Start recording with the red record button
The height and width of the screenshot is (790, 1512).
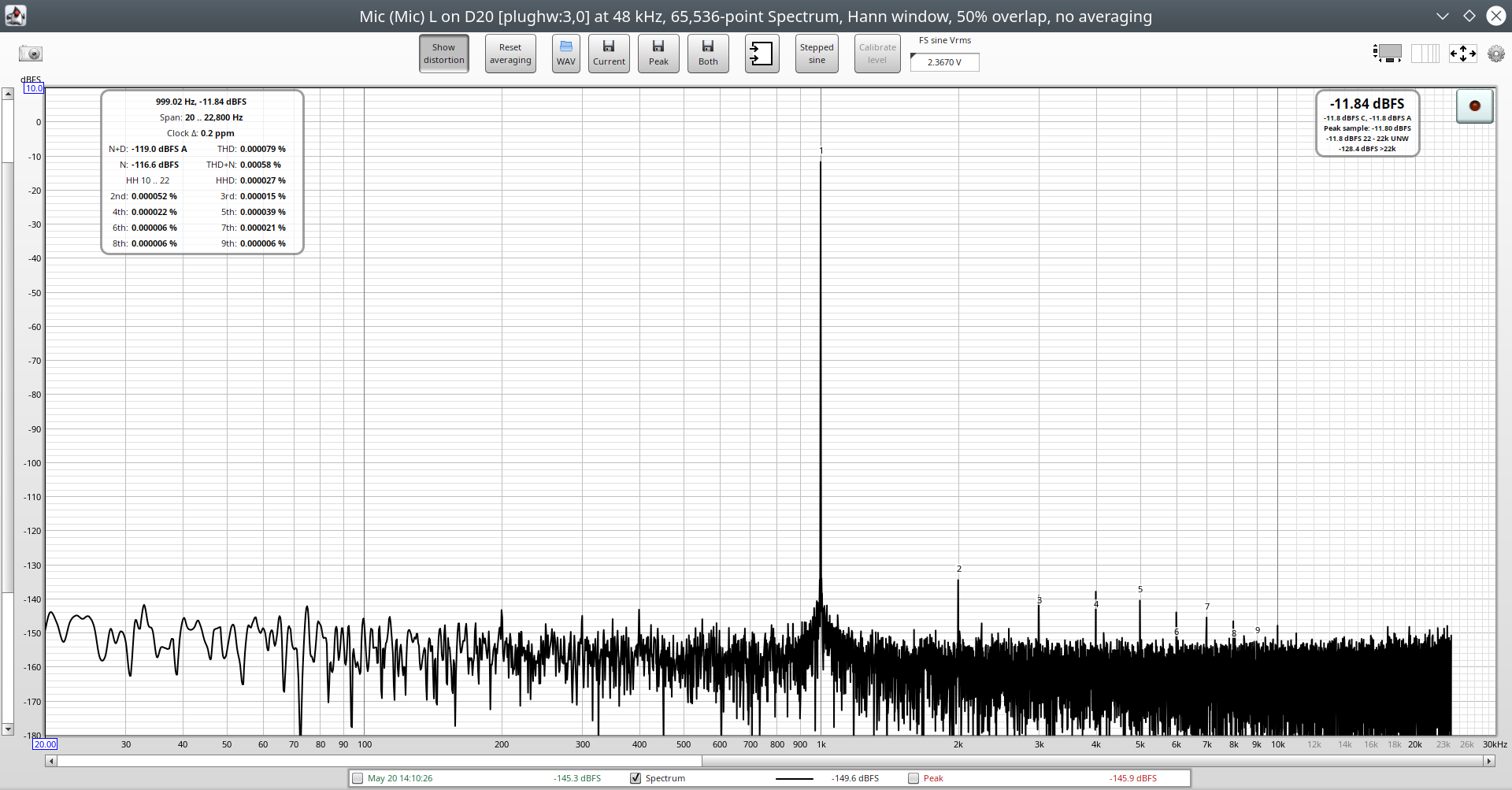click(1474, 106)
